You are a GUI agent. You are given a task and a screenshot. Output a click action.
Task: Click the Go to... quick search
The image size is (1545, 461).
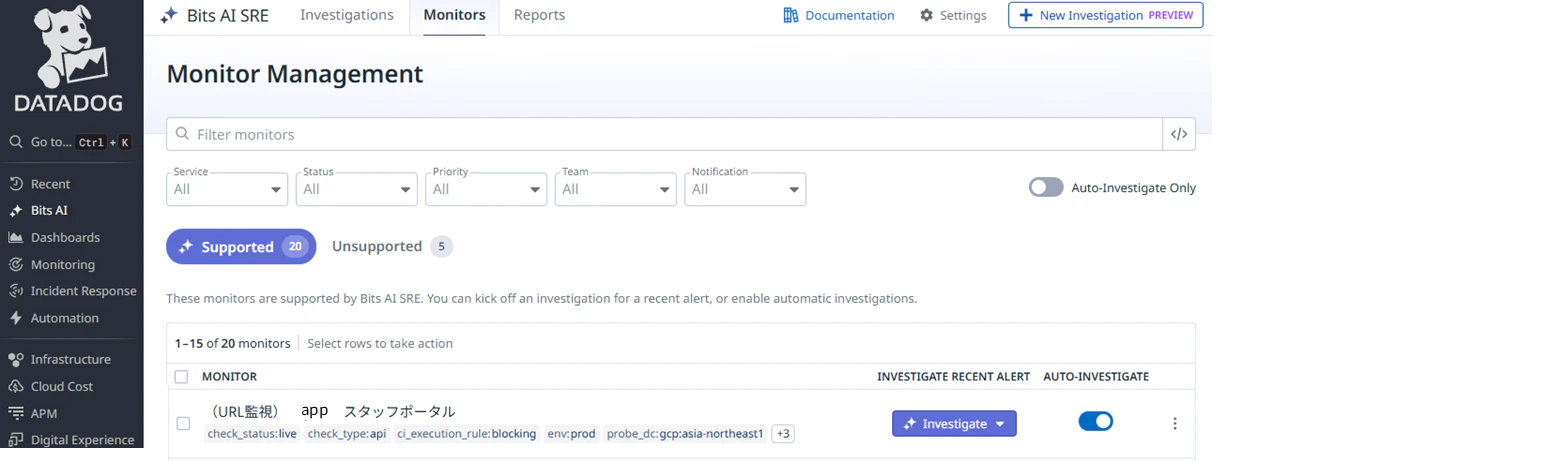(x=70, y=142)
